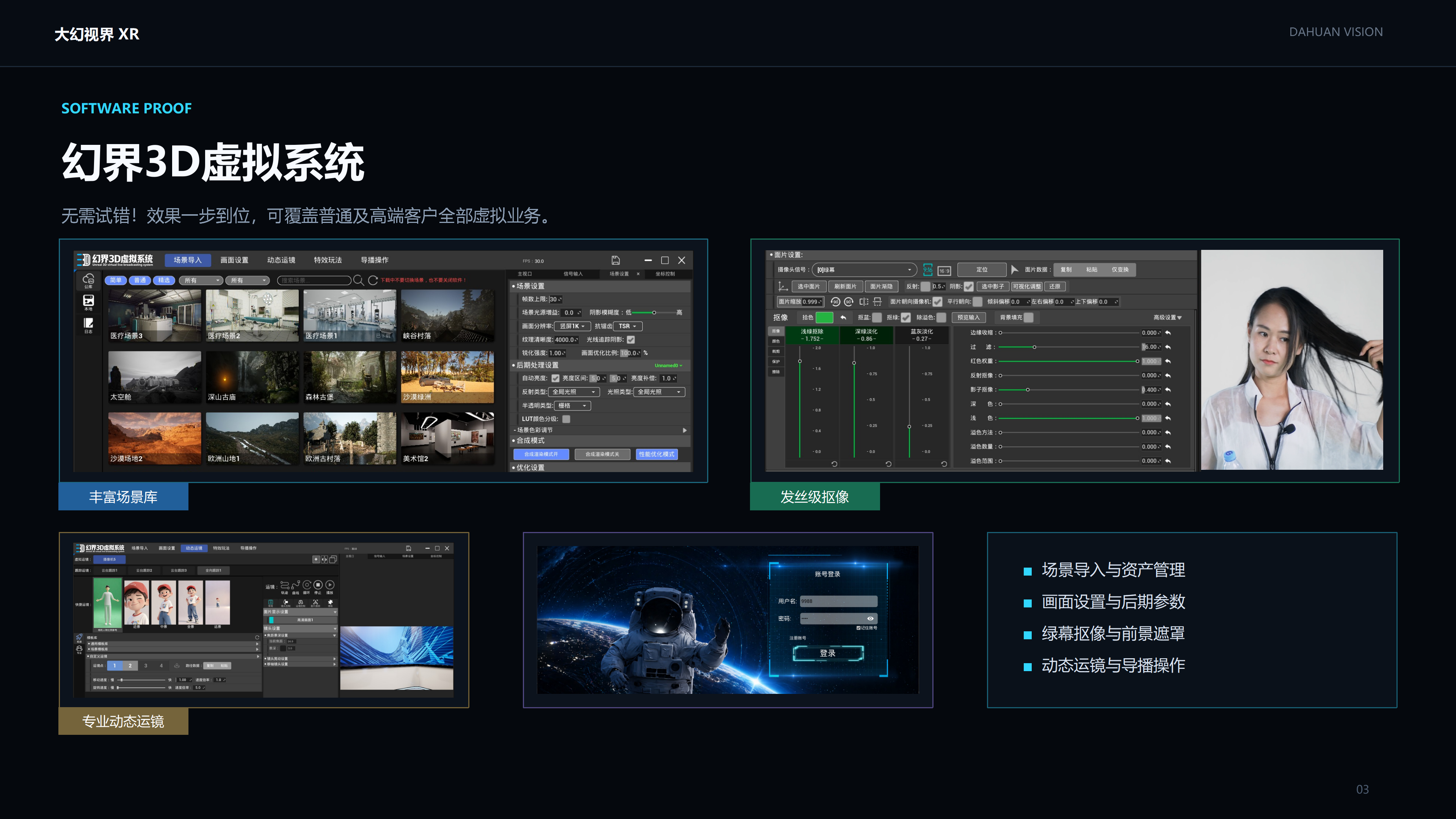This screenshot has height=819, width=1456.
Task: Switch to the 导播操作 tab in scene library window
Action: [374, 260]
